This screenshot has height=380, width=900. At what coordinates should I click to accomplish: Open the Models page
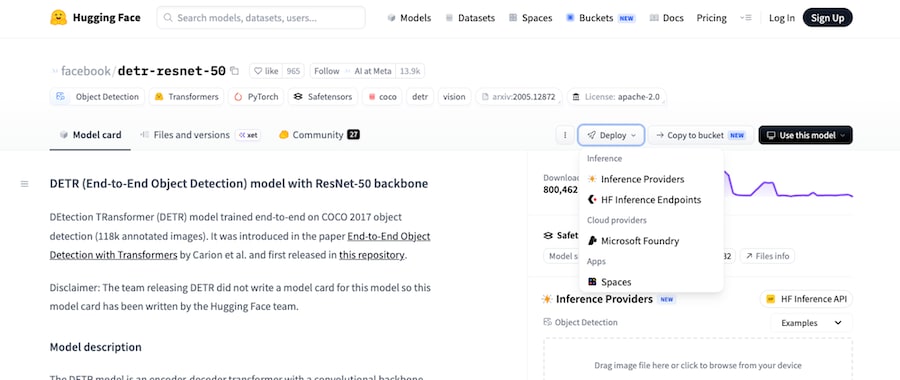[409, 18]
